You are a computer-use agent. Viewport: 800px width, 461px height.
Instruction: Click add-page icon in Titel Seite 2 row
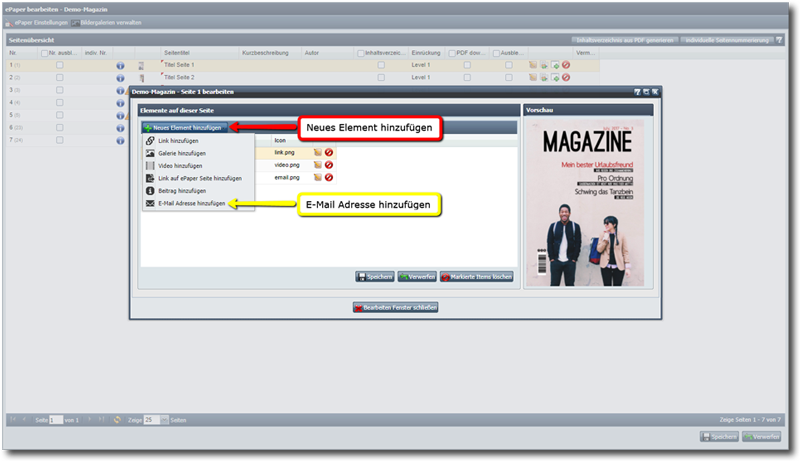(x=555, y=78)
